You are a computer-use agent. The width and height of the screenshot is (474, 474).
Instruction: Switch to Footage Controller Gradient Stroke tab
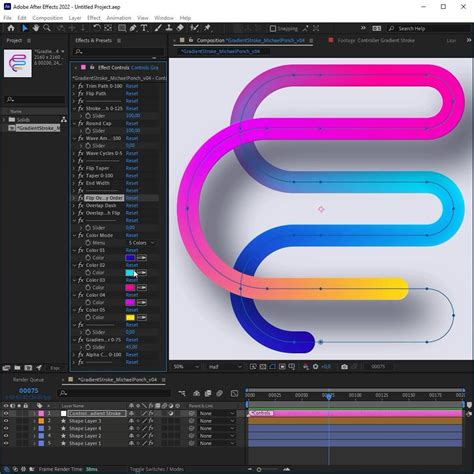click(376, 40)
